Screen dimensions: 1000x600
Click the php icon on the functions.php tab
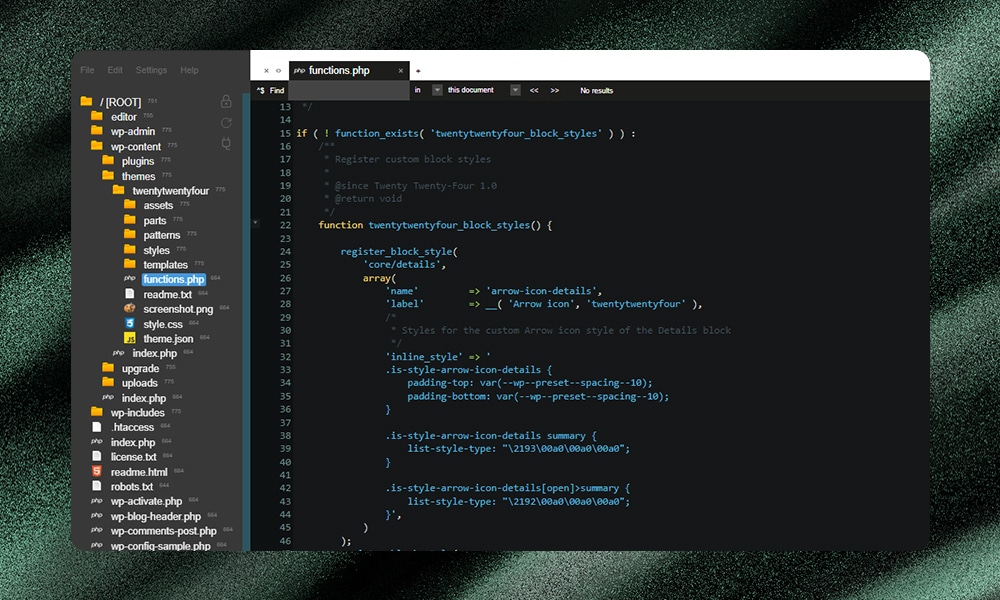tap(298, 70)
